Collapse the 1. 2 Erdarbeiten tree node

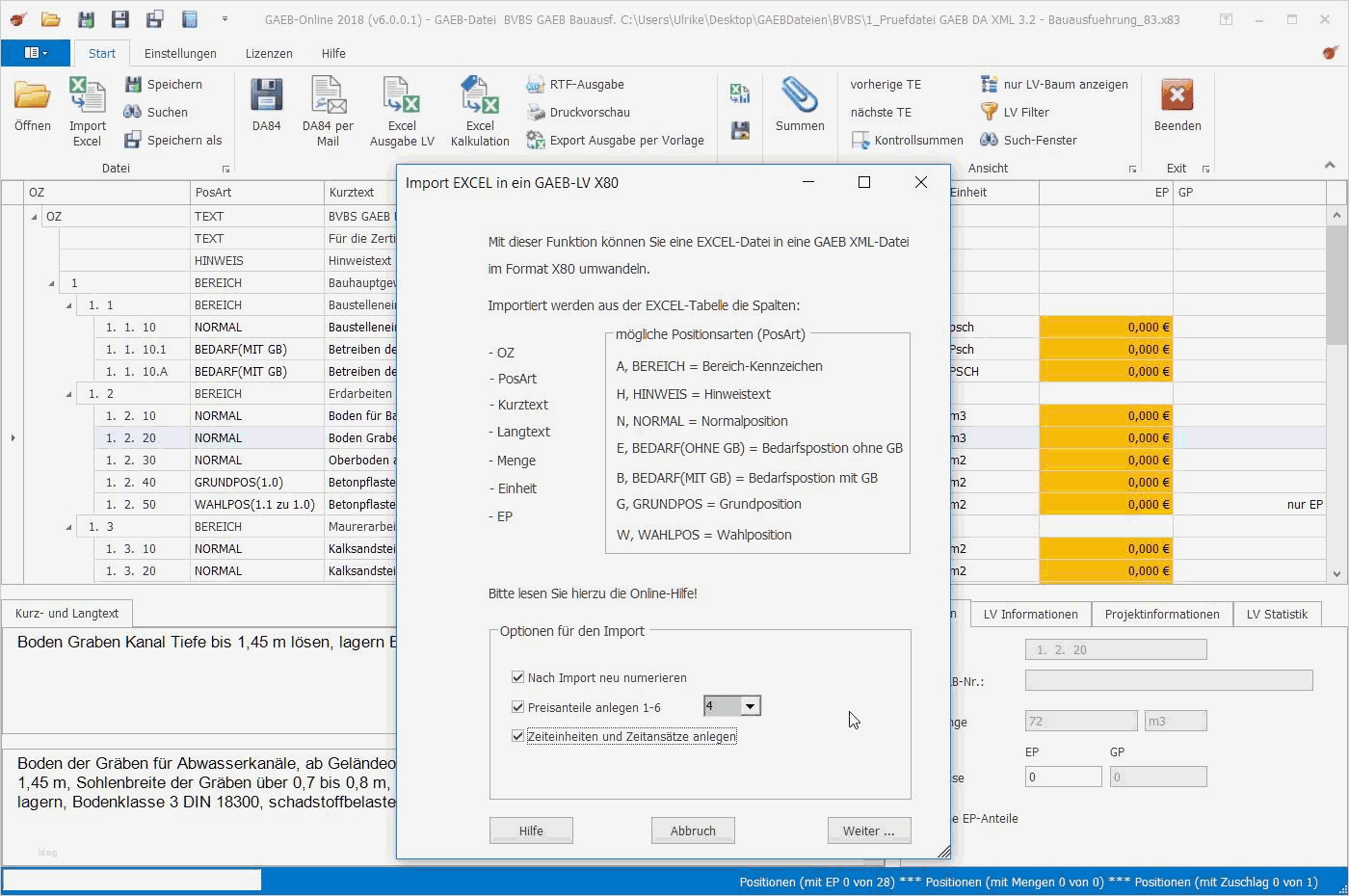(68, 394)
